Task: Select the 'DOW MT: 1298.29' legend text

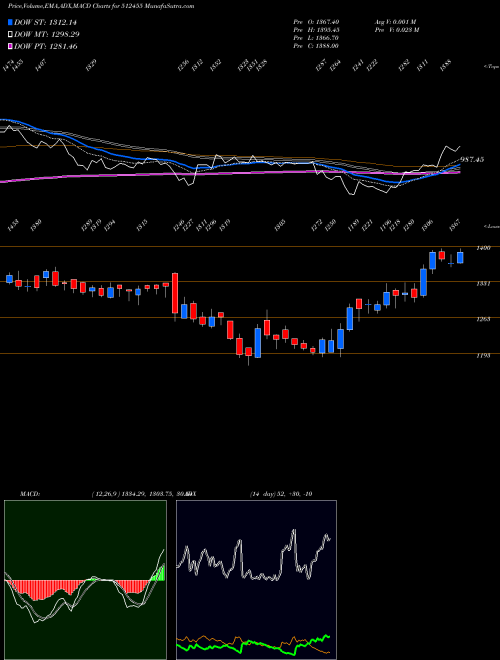Action: tap(47, 35)
